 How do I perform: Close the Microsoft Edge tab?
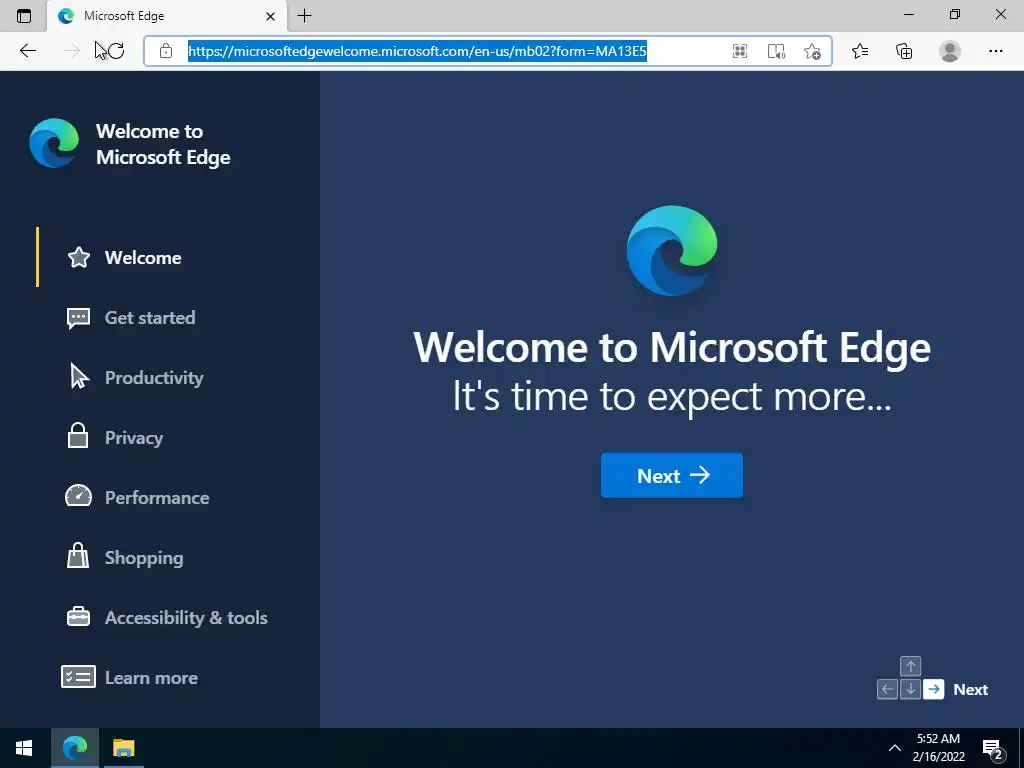click(x=270, y=16)
